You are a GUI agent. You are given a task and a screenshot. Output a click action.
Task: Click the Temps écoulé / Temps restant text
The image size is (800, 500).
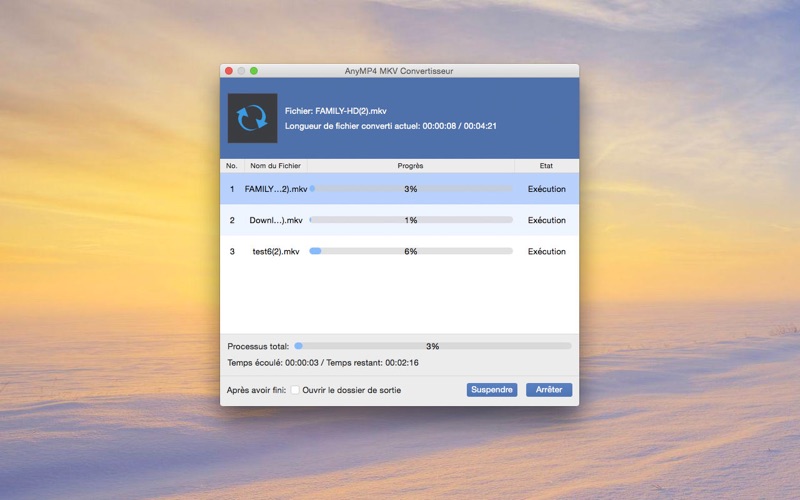(323, 363)
